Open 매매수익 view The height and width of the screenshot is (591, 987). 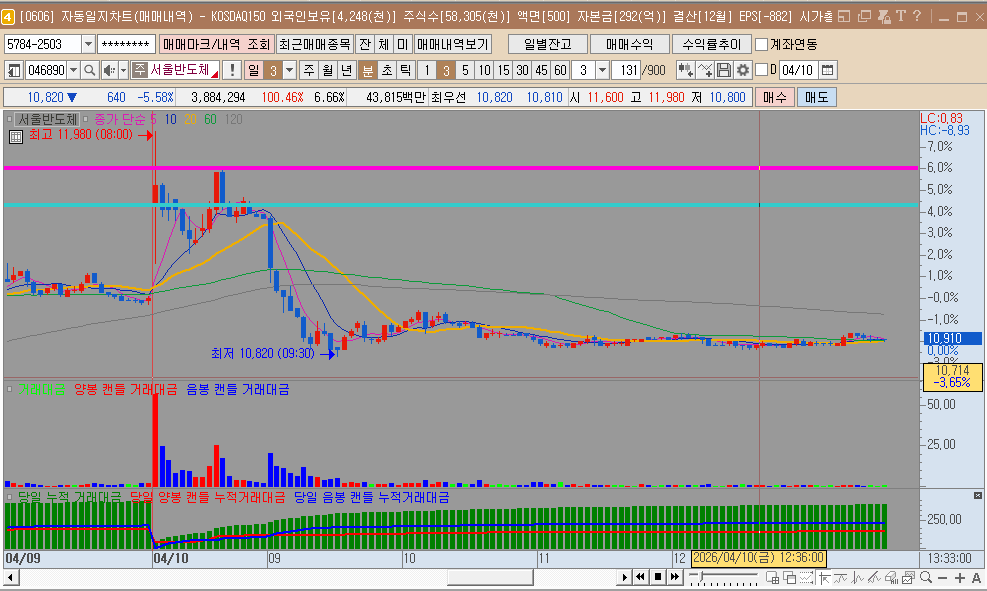click(629, 44)
